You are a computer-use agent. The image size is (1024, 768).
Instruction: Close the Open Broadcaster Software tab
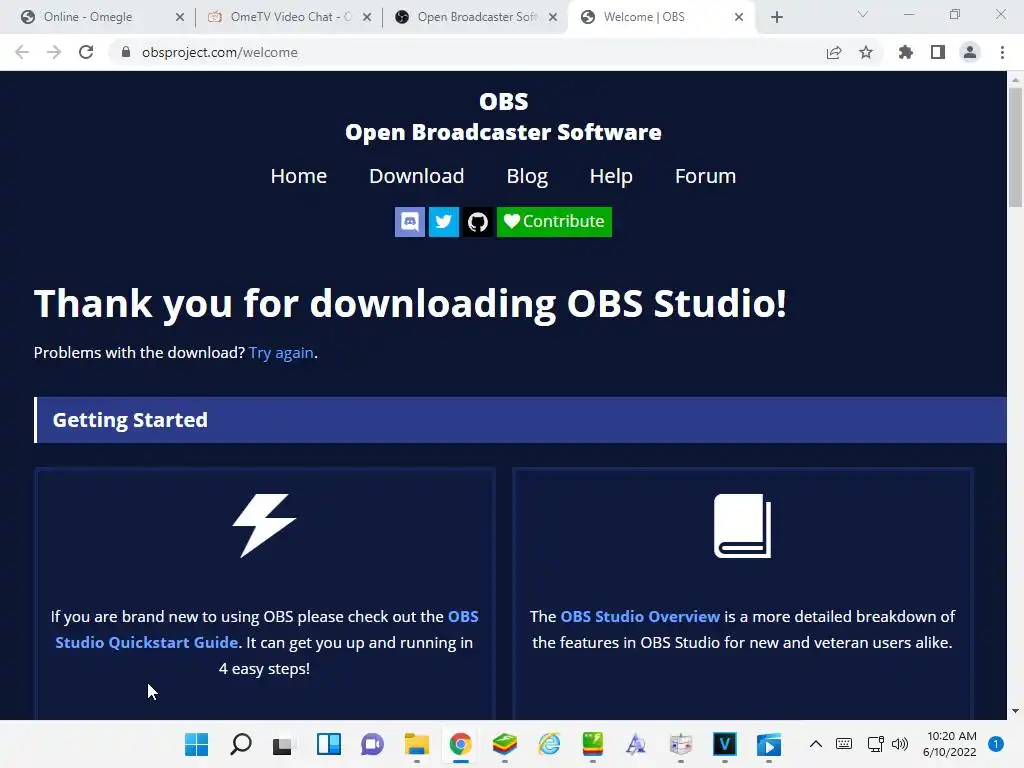pos(553,17)
